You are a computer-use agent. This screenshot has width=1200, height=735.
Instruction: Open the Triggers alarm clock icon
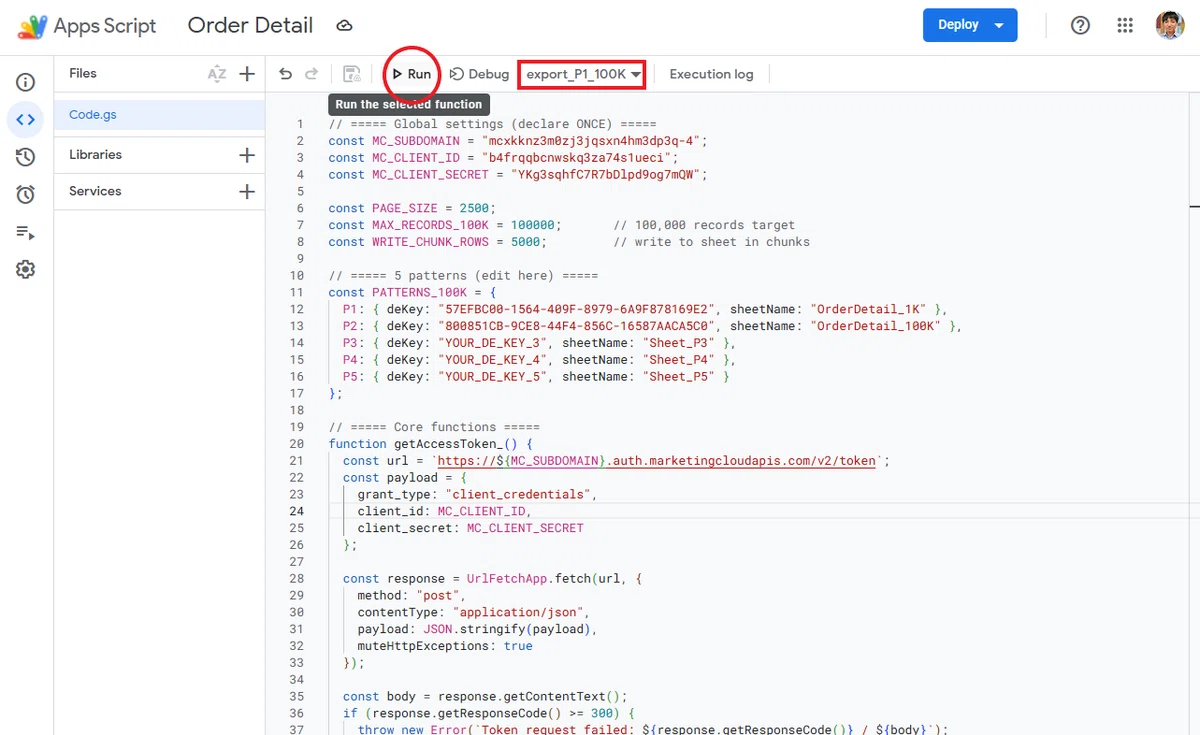(26, 194)
